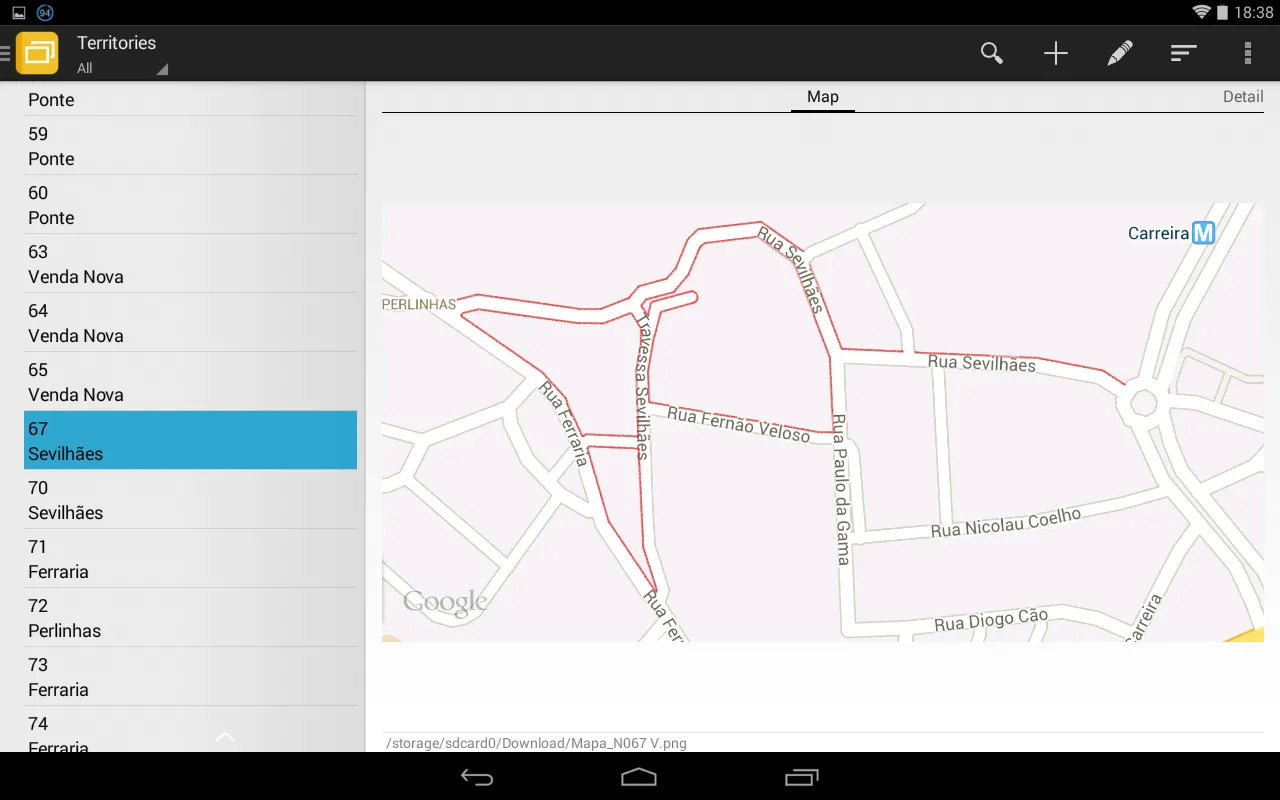Select highlighted territory 67 Sevilhães

[x=190, y=440]
